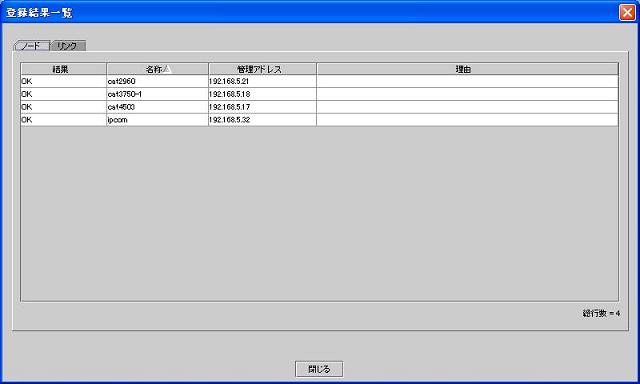Screen dimensions: 640x384
Task: Select the cat3750-1 name cell
Action: tap(158, 94)
